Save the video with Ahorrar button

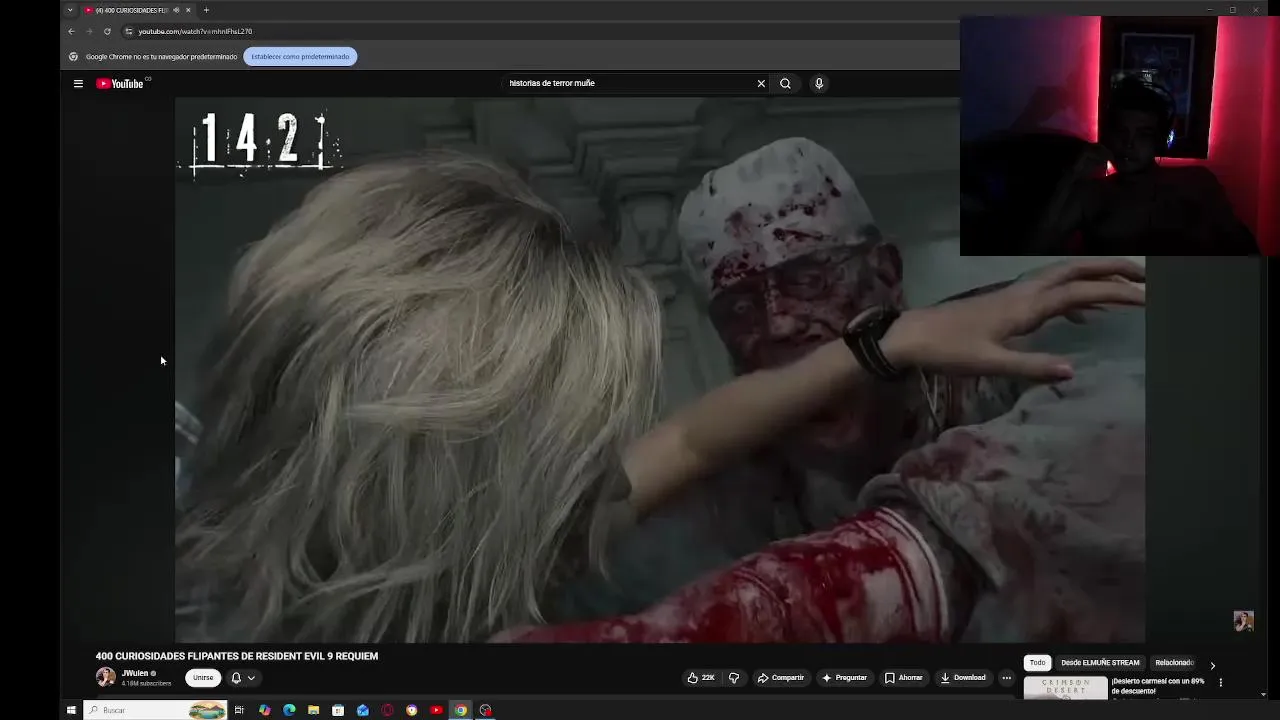tap(904, 678)
